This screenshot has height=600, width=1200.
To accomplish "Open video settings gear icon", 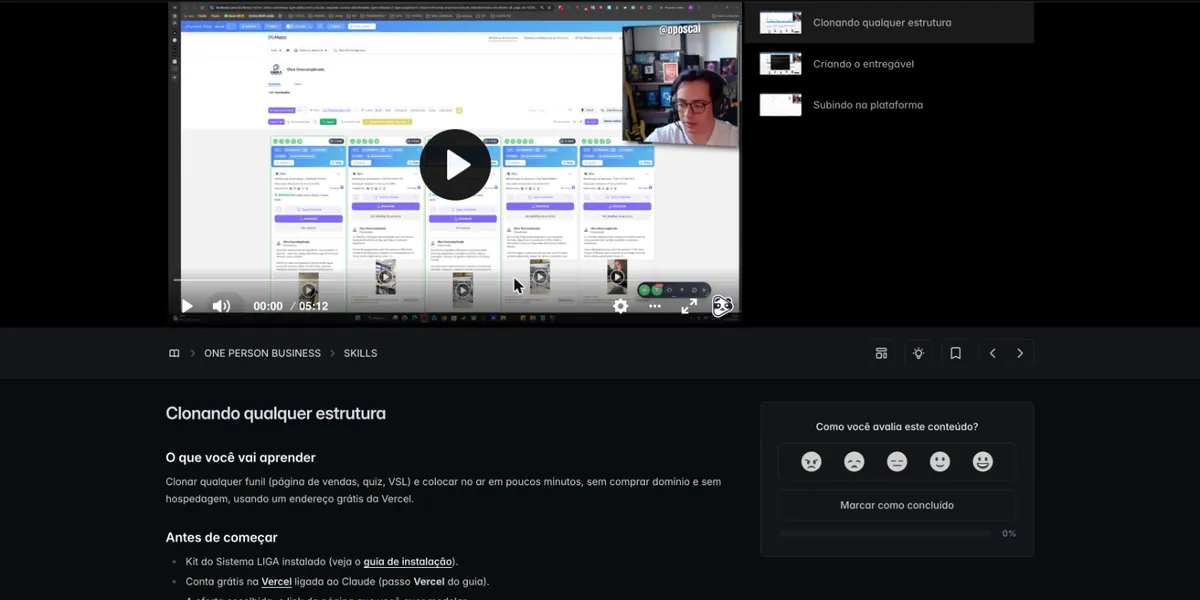I will point(620,306).
